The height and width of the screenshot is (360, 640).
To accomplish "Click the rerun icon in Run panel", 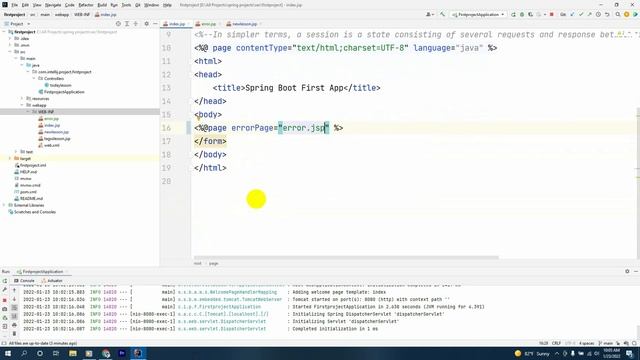I will coord(5,281).
